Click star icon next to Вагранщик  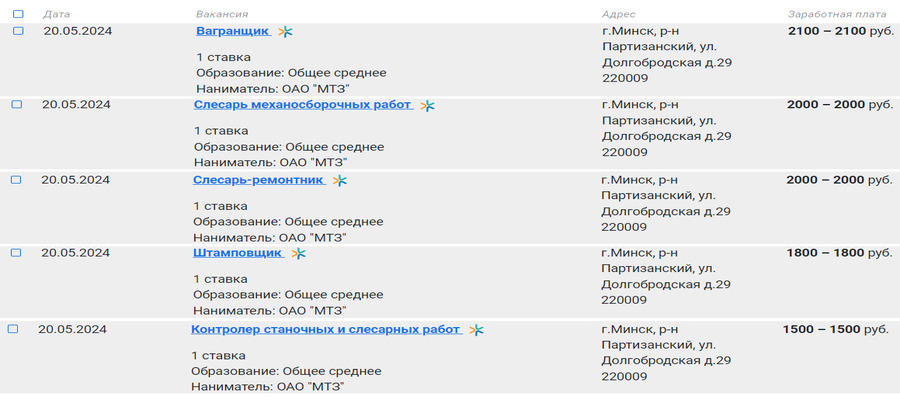[286, 32]
